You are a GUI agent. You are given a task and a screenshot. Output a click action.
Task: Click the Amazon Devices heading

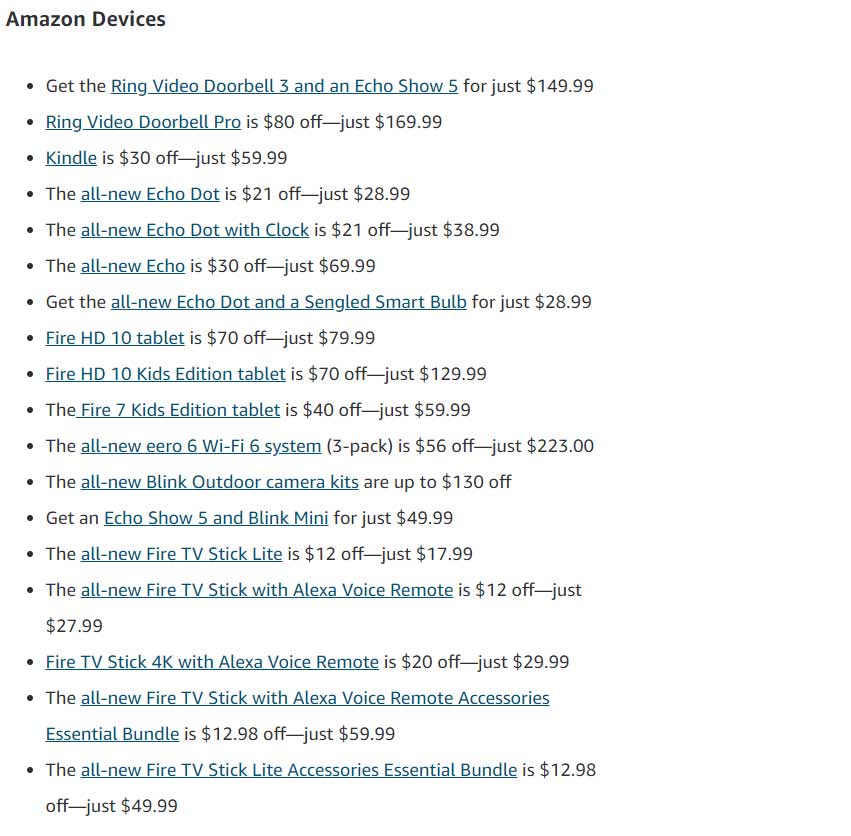(x=86, y=19)
